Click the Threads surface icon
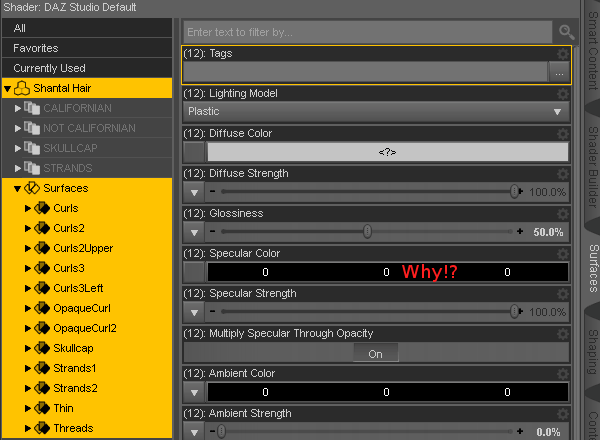Image resolution: width=600 pixels, height=440 pixels. pos(42,428)
